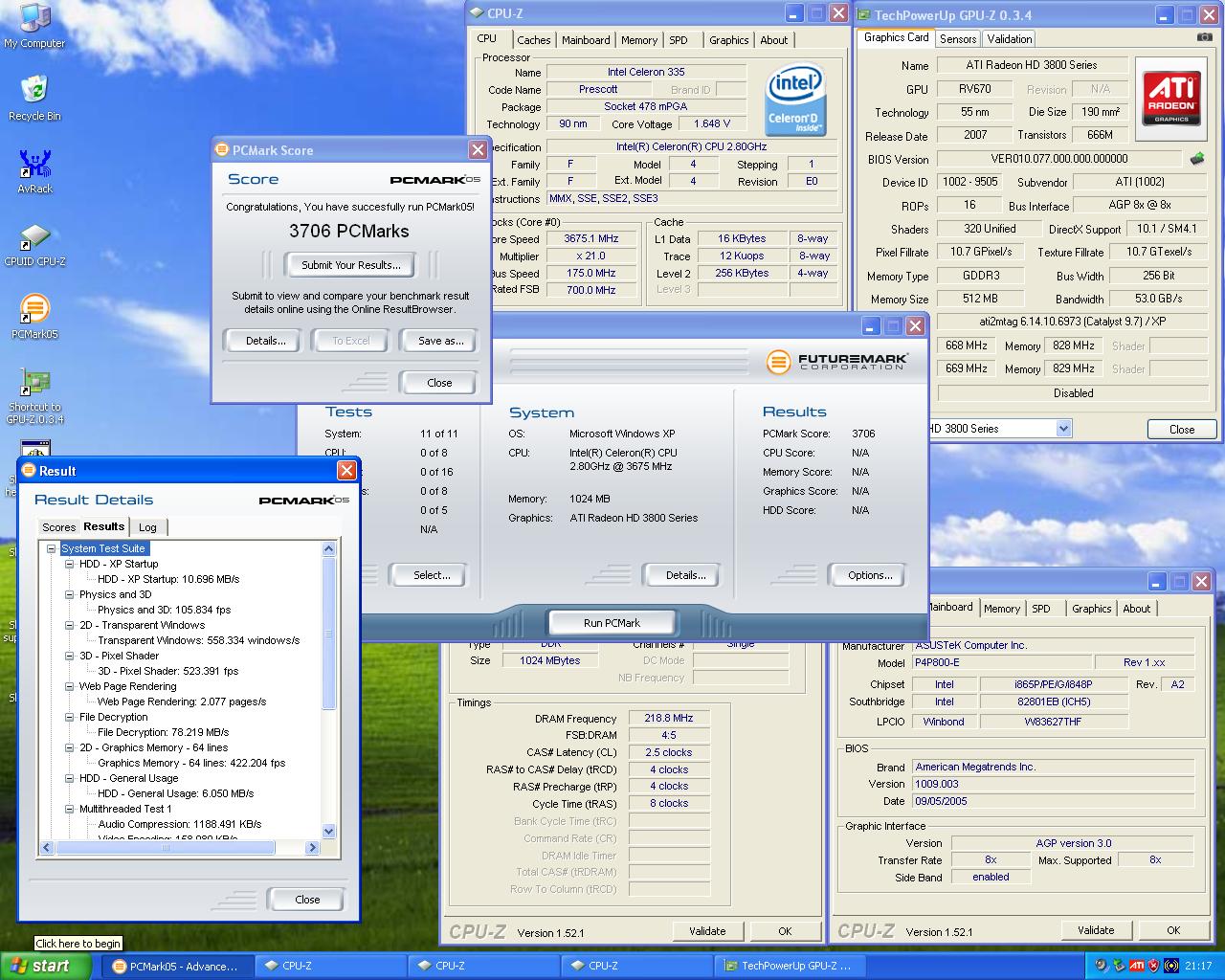Collapse the HDD - General Usage node
This screenshot has width=1225, height=980.
pyautogui.click(x=69, y=778)
